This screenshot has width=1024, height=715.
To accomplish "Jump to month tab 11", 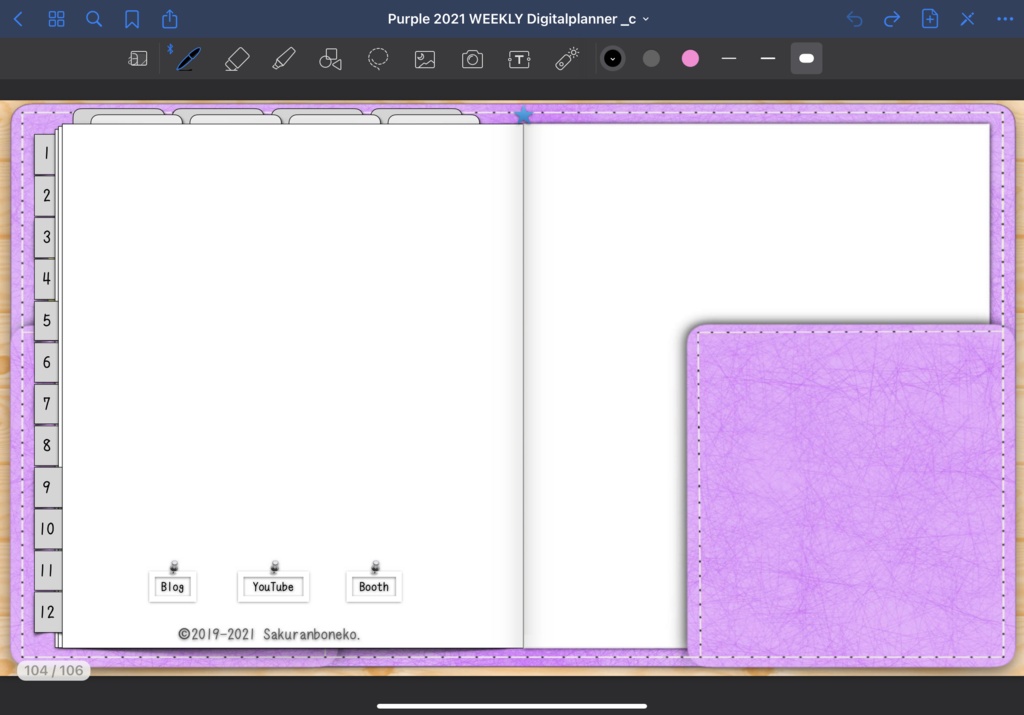I will pos(48,571).
